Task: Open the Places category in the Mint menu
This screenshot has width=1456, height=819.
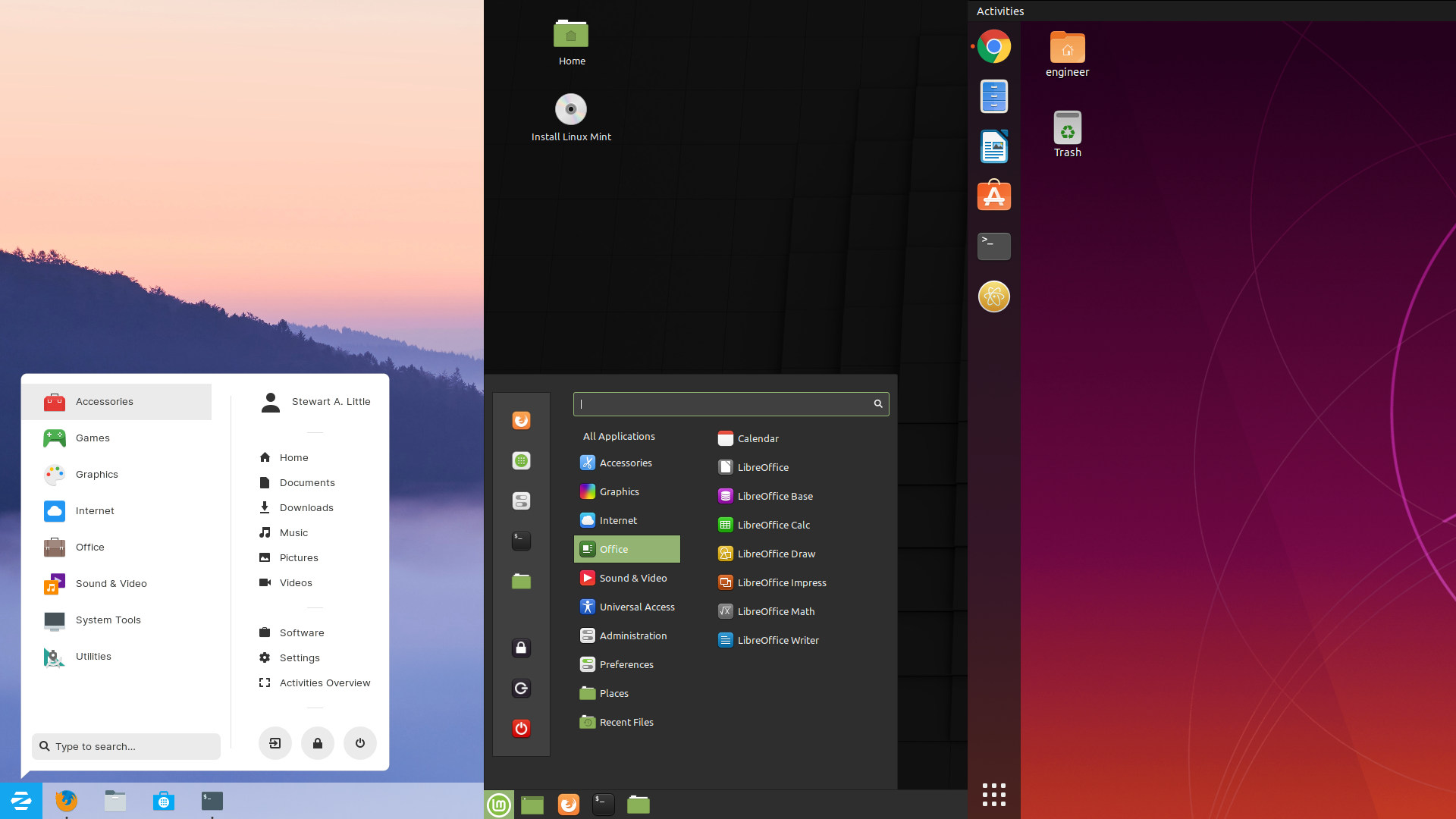Action: click(x=614, y=692)
